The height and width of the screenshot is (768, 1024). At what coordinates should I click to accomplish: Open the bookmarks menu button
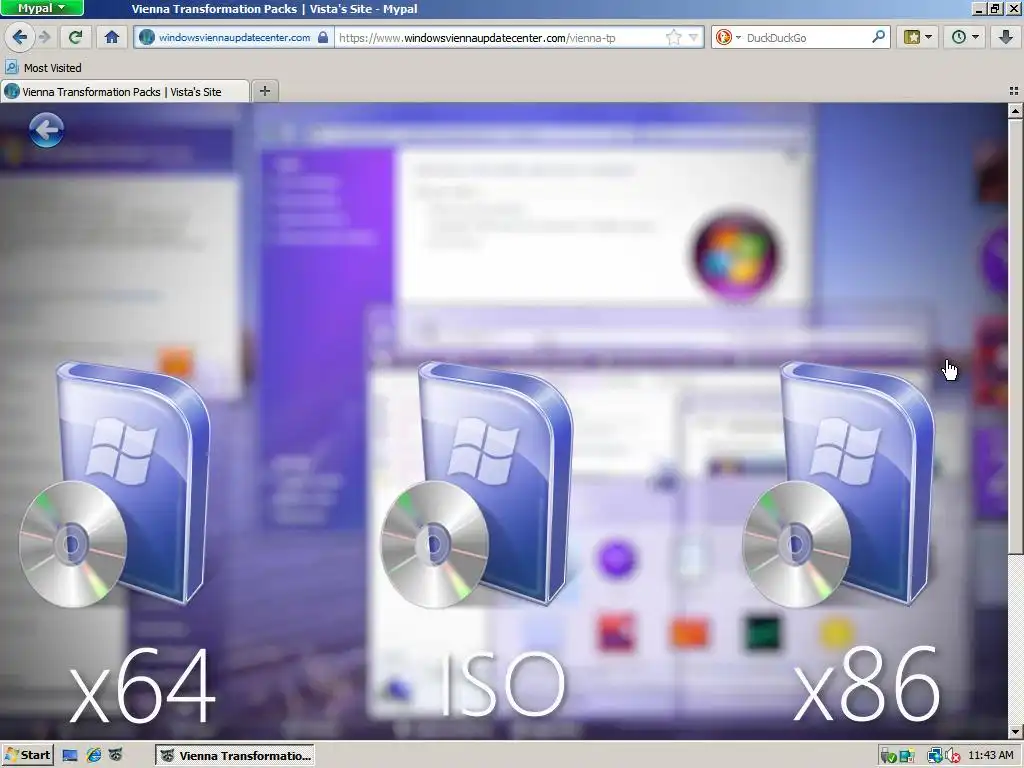(x=912, y=37)
